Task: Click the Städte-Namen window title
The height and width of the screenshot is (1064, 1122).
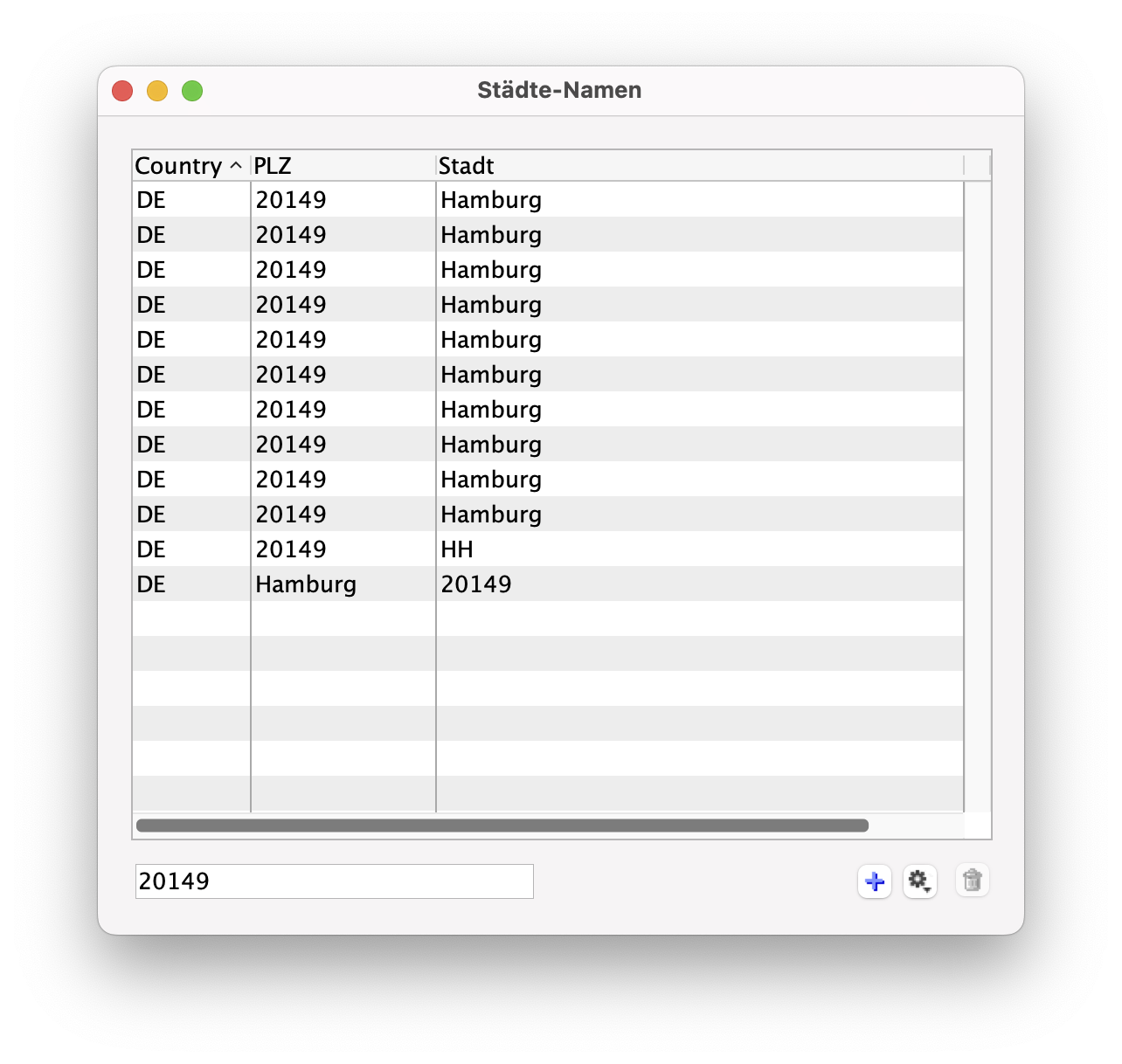Action: [x=559, y=90]
